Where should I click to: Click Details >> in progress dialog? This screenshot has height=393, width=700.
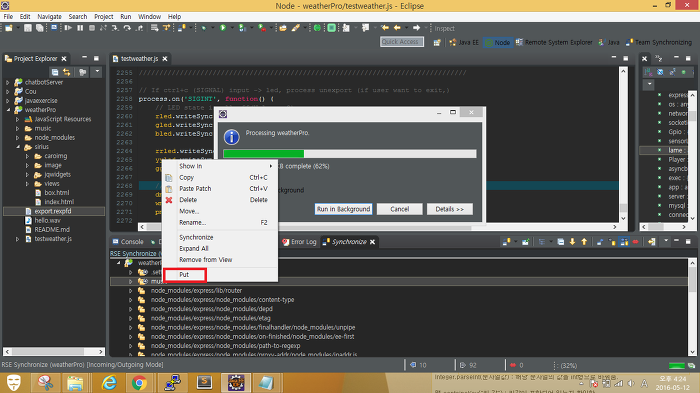[x=450, y=209]
